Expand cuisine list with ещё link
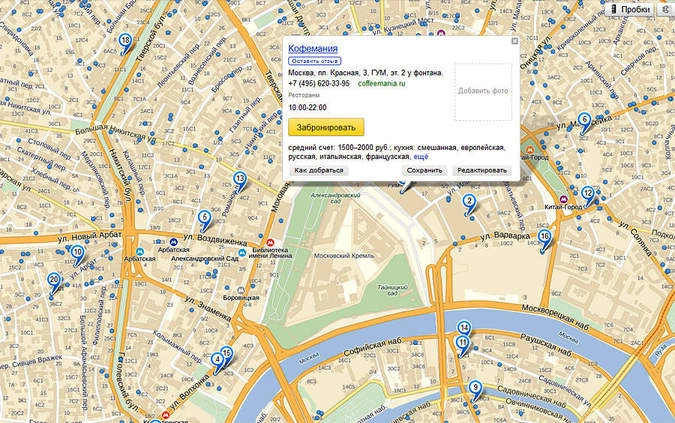This screenshot has height=423, width=675. coord(421,157)
